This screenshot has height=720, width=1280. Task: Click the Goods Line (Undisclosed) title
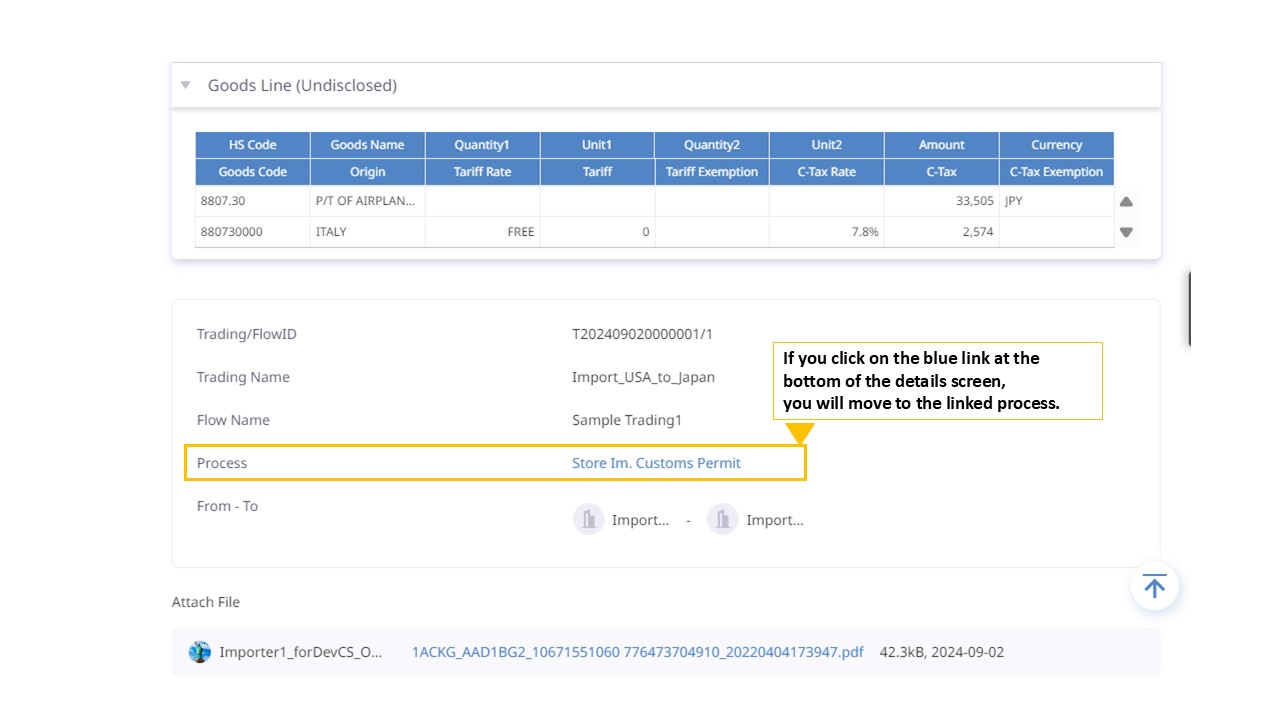tap(302, 86)
